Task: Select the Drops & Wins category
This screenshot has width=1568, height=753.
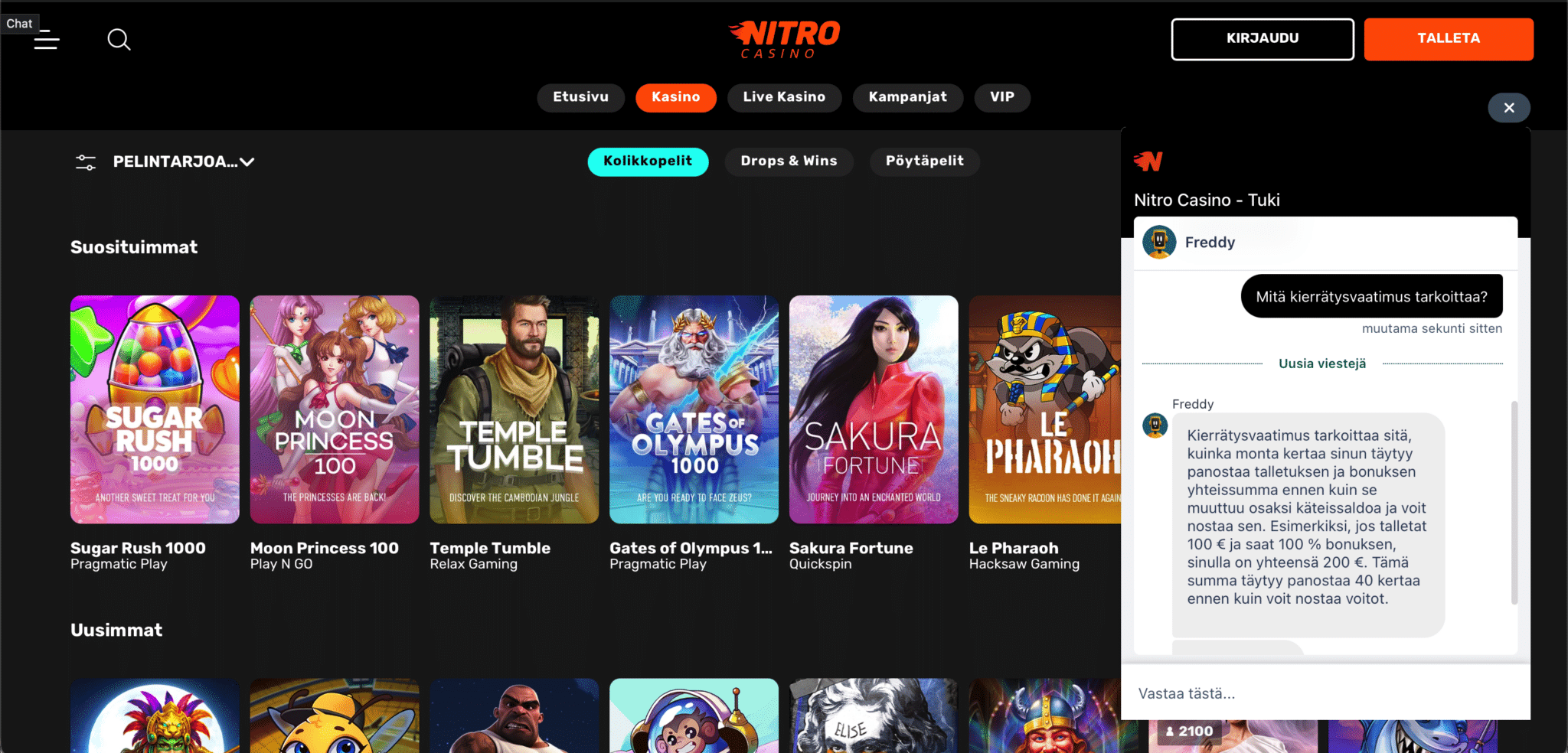Action: (789, 161)
